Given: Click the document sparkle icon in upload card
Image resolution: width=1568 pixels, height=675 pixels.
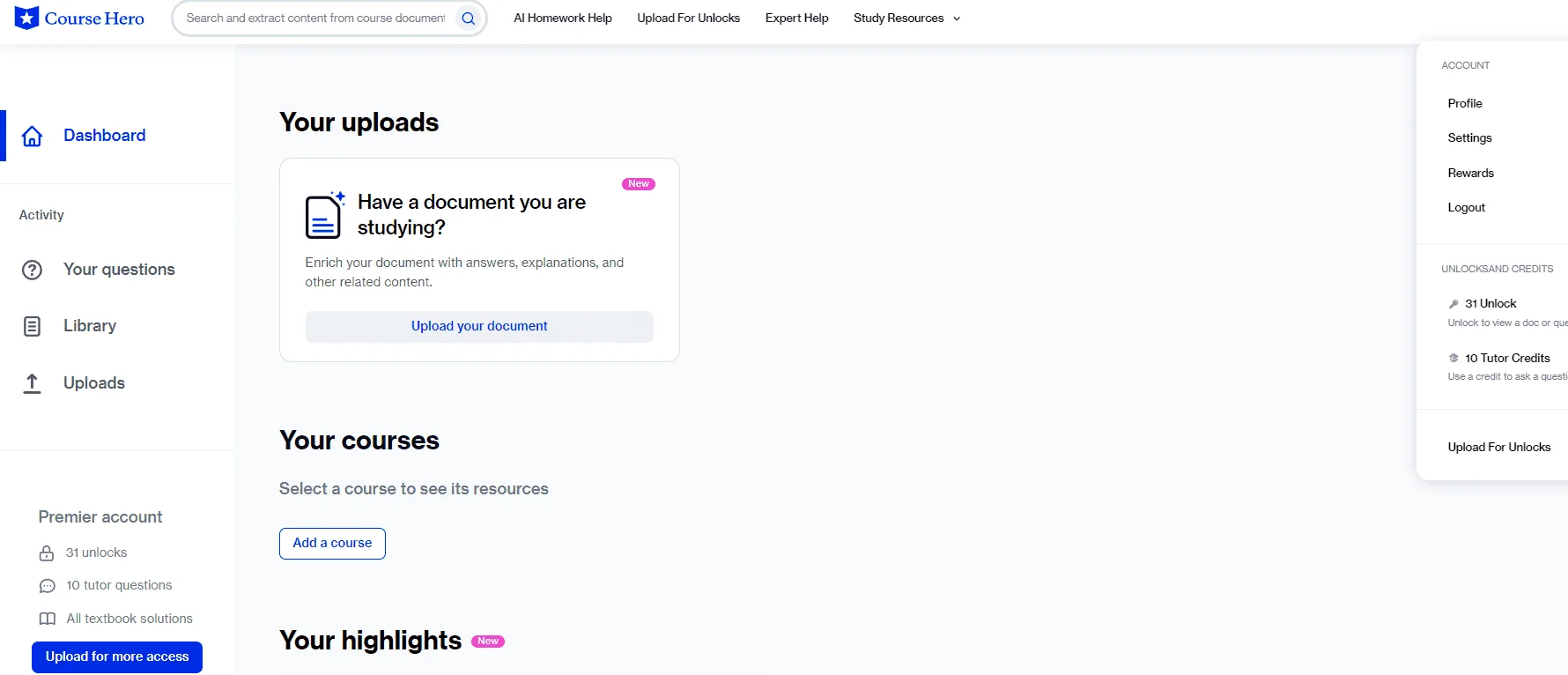Looking at the screenshot, I should (x=324, y=214).
